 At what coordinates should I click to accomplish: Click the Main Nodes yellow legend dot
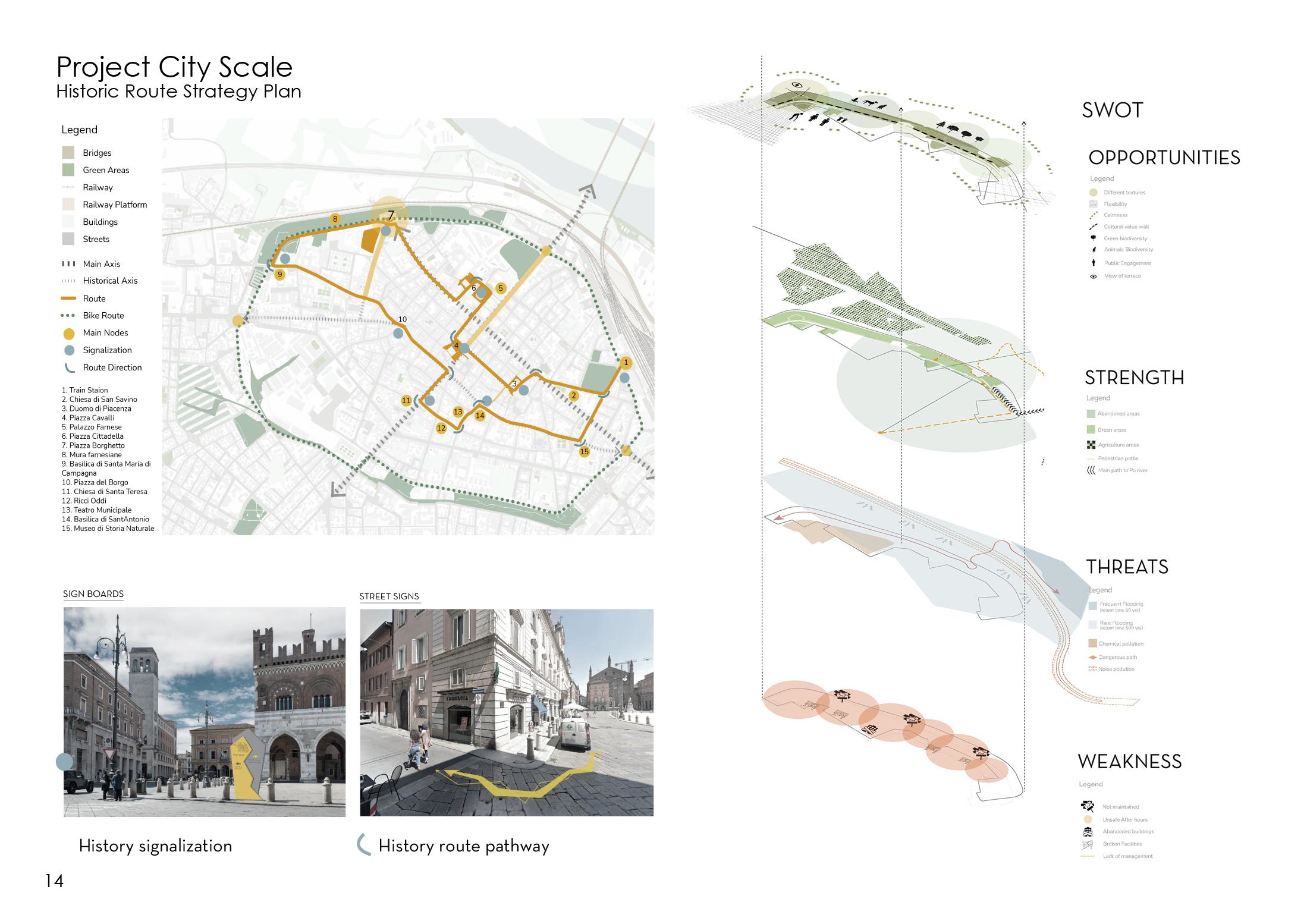click(69, 333)
